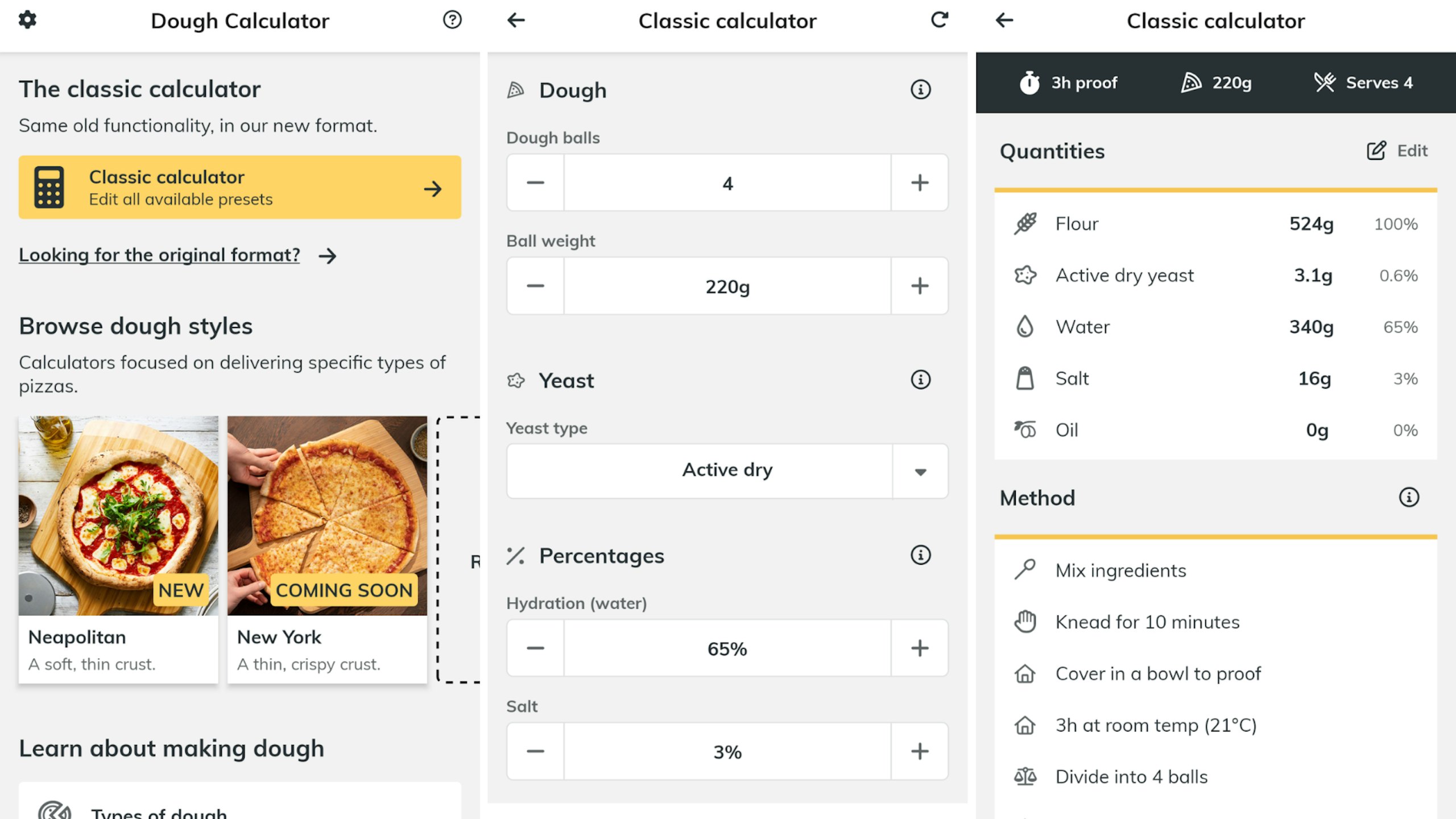This screenshot has height=819, width=1456.
Task: Show info for the Method section
Action: pyautogui.click(x=1409, y=497)
